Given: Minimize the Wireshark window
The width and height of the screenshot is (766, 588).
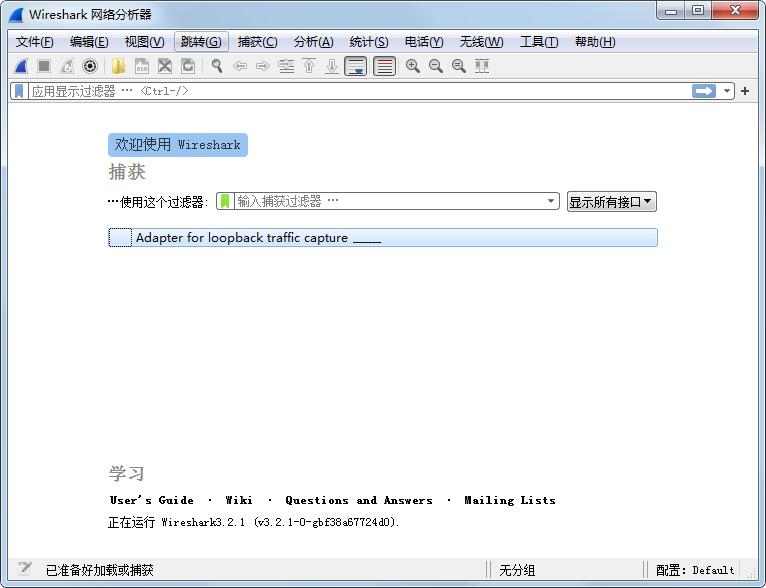Looking at the screenshot, I should [x=671, y=11].
